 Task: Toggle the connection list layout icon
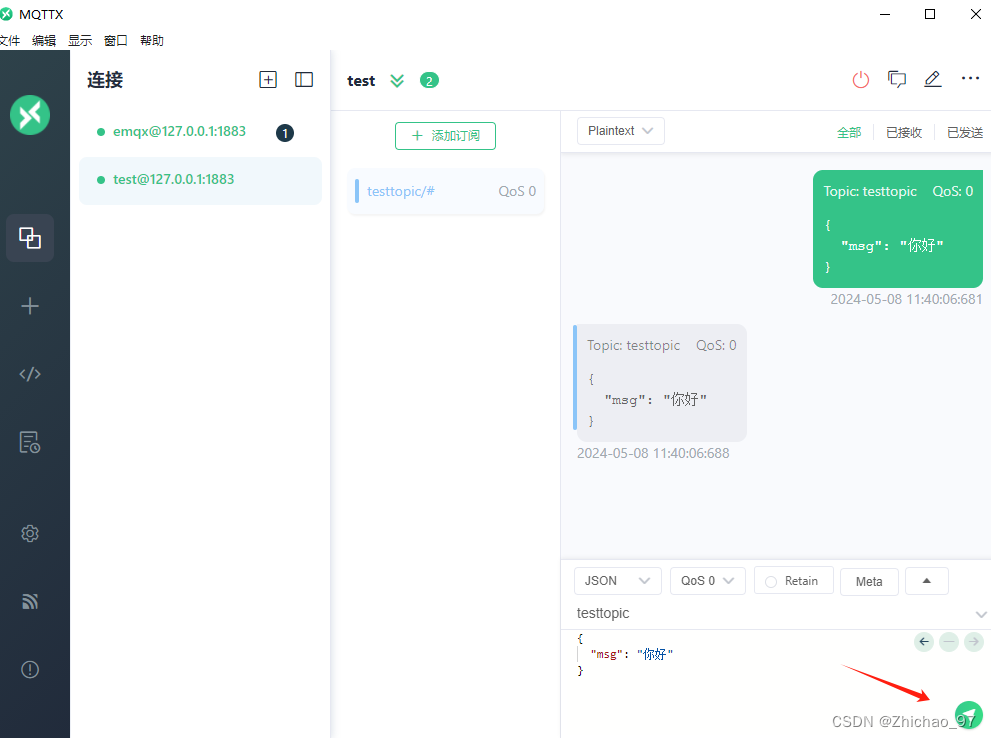[x=304, y=80]
